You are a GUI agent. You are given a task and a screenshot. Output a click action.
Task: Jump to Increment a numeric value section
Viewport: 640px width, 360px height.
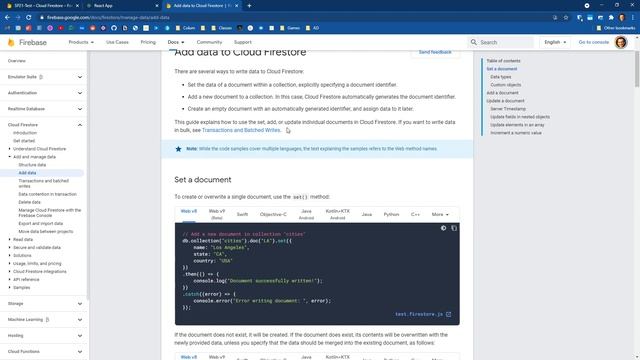click(x=516, y=133)
